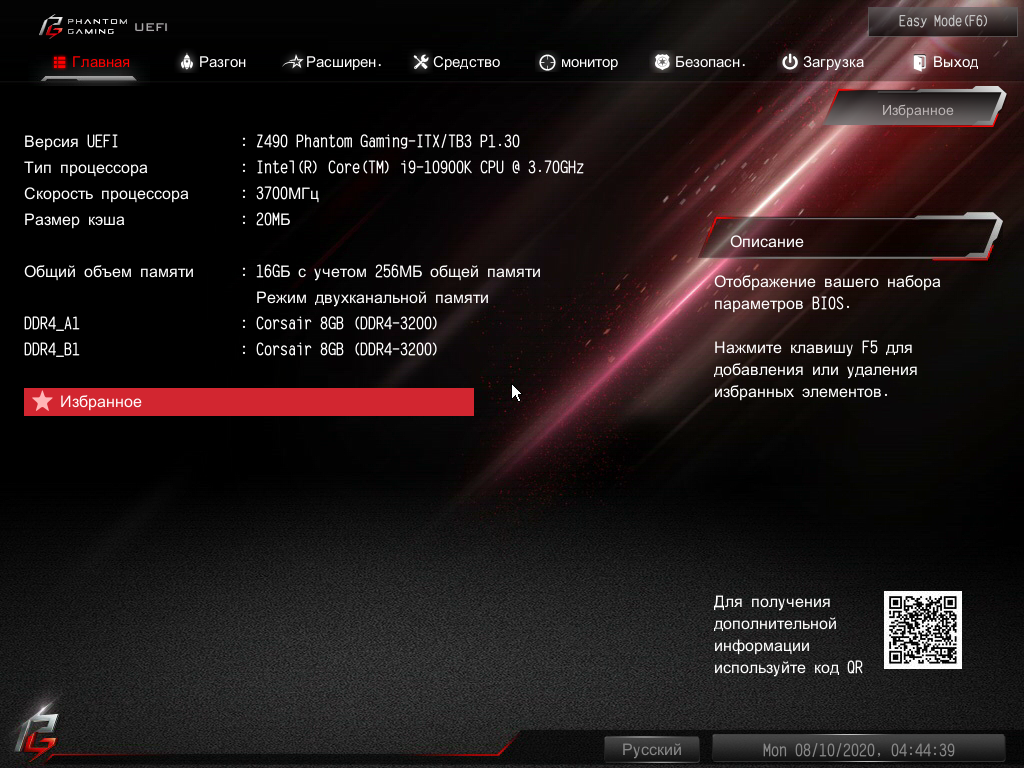Click the Главная list icon
Image resolution: width=1024 pixels, height=768 pixels.
(x=59, y=62)
